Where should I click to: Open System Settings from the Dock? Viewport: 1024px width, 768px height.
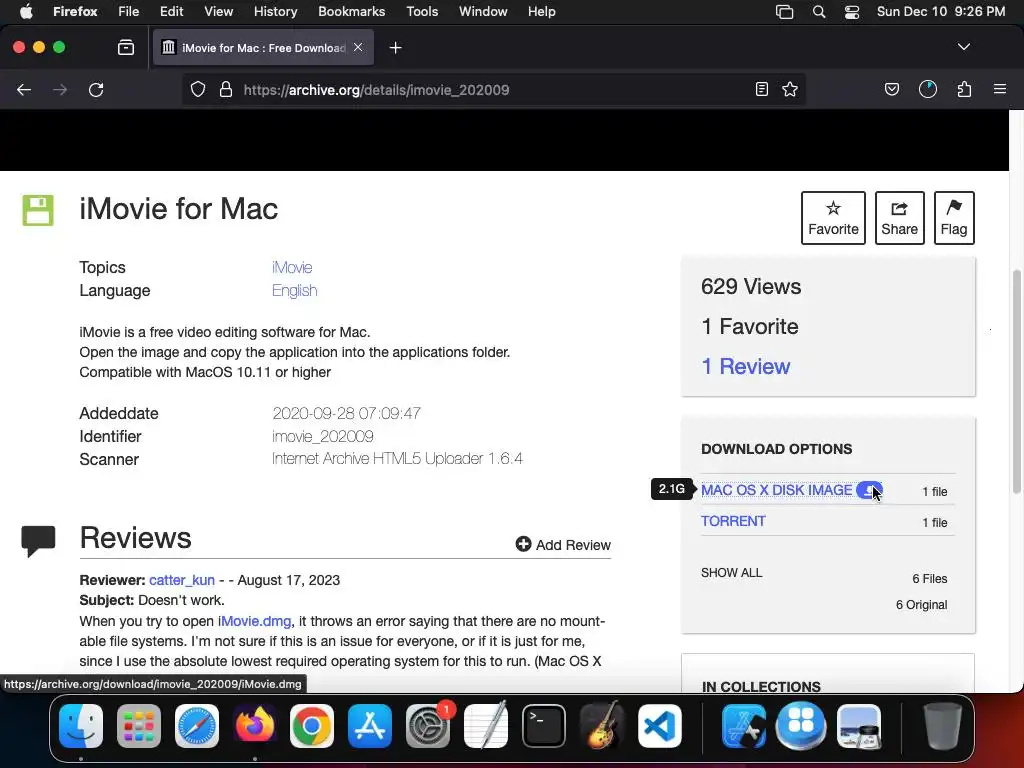pyautogui.click(x=428, y=726)
